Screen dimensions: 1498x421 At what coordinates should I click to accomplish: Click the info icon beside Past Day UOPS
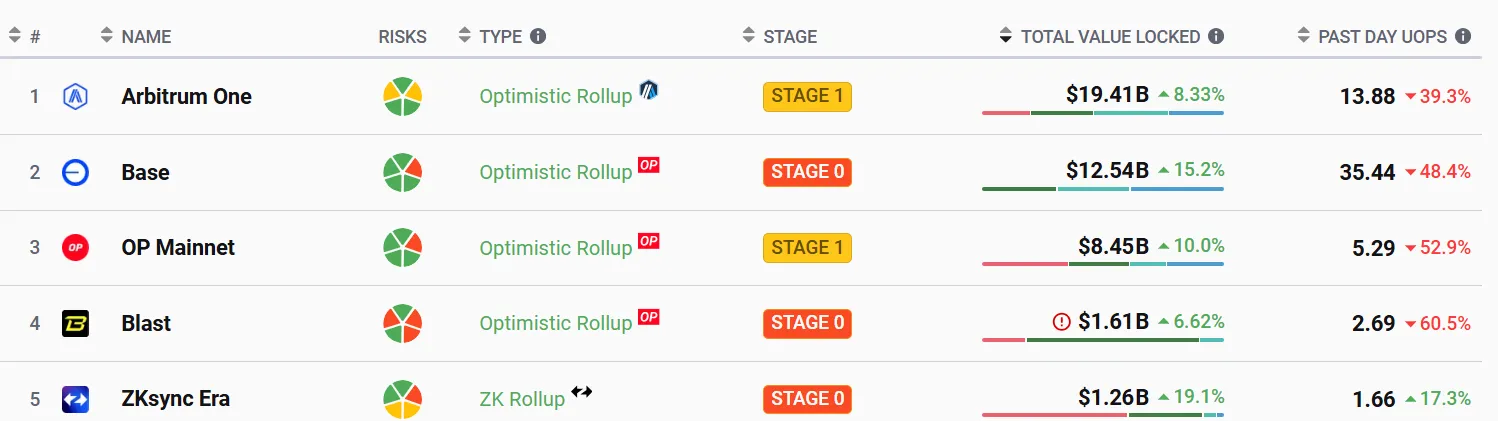1463,36
